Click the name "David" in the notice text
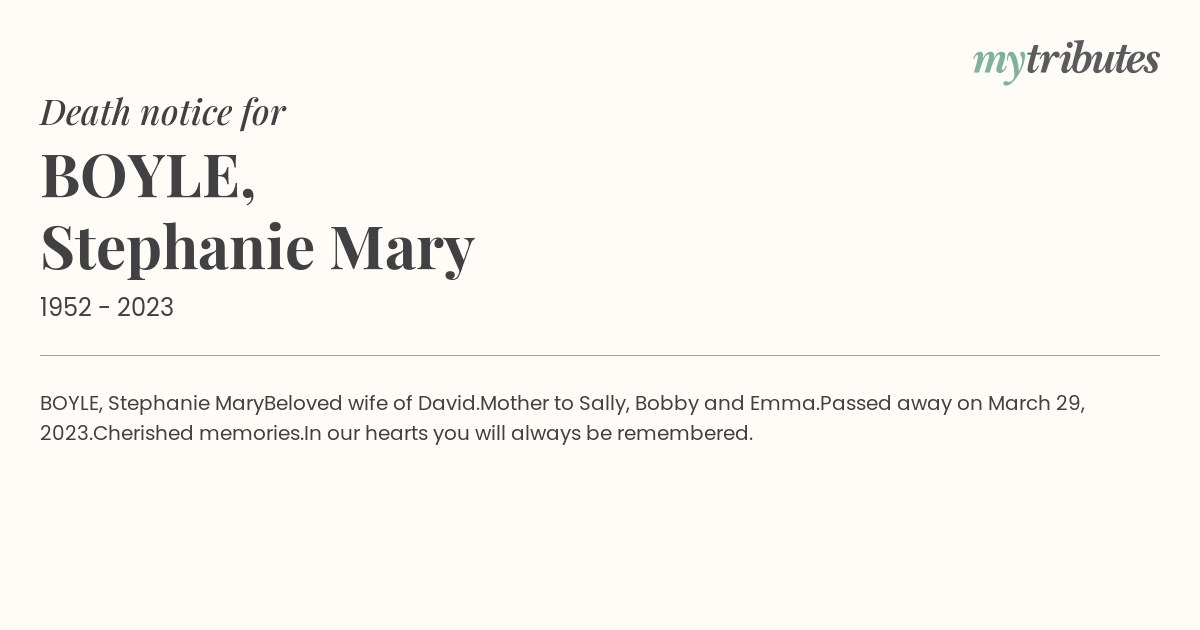 pos(446,404)
